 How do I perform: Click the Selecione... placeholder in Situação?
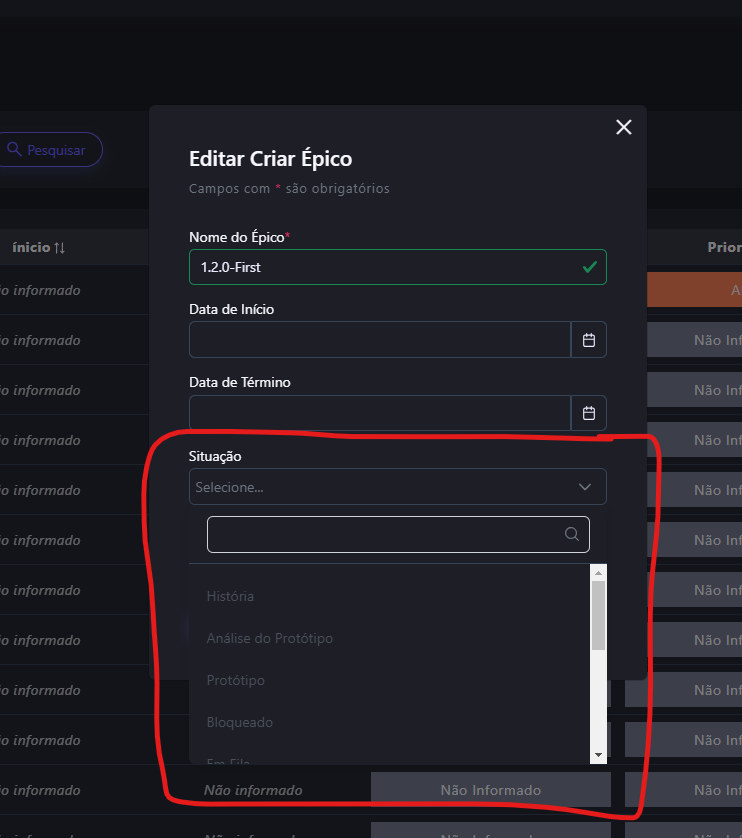[x=230, y=487]
